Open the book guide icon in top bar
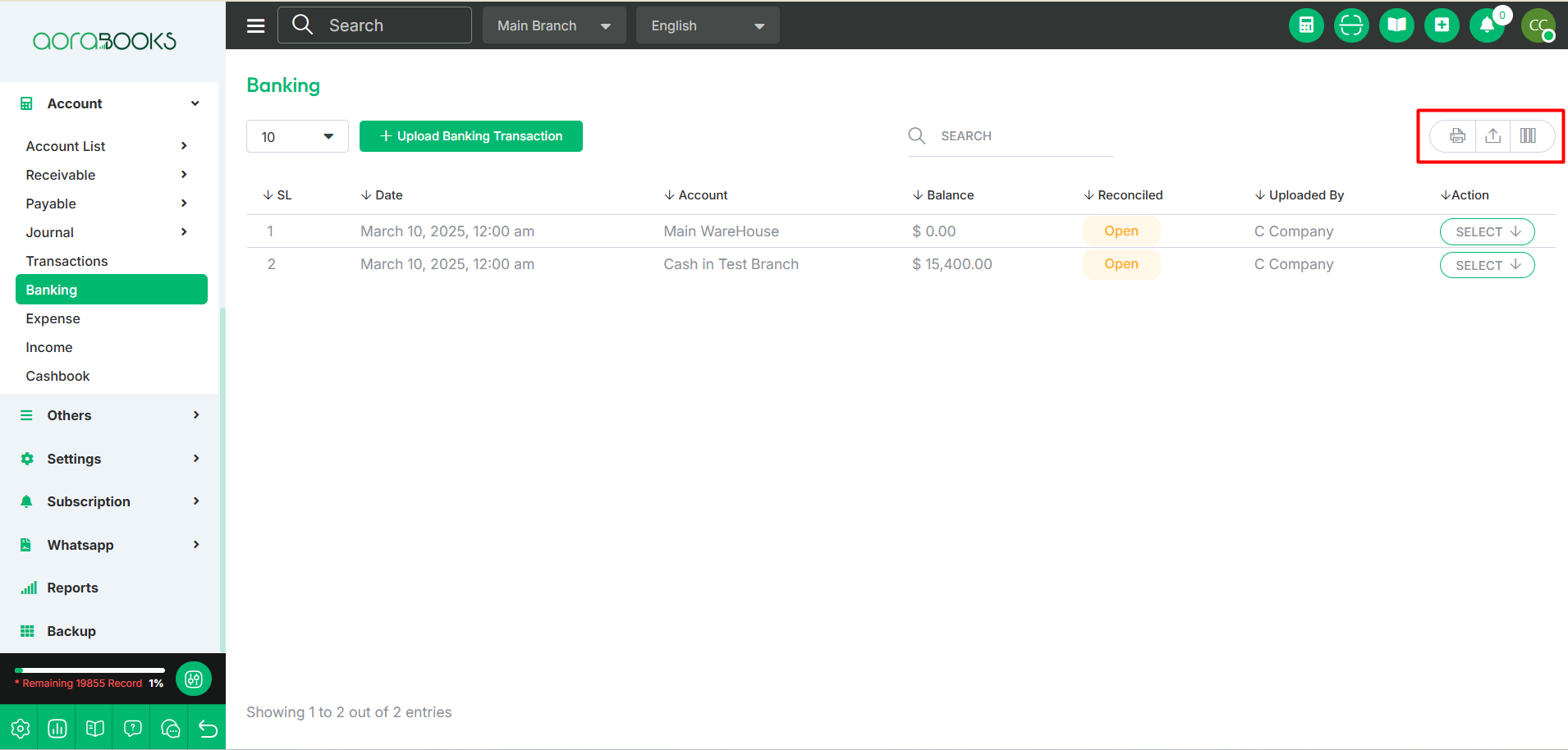 1396,25
